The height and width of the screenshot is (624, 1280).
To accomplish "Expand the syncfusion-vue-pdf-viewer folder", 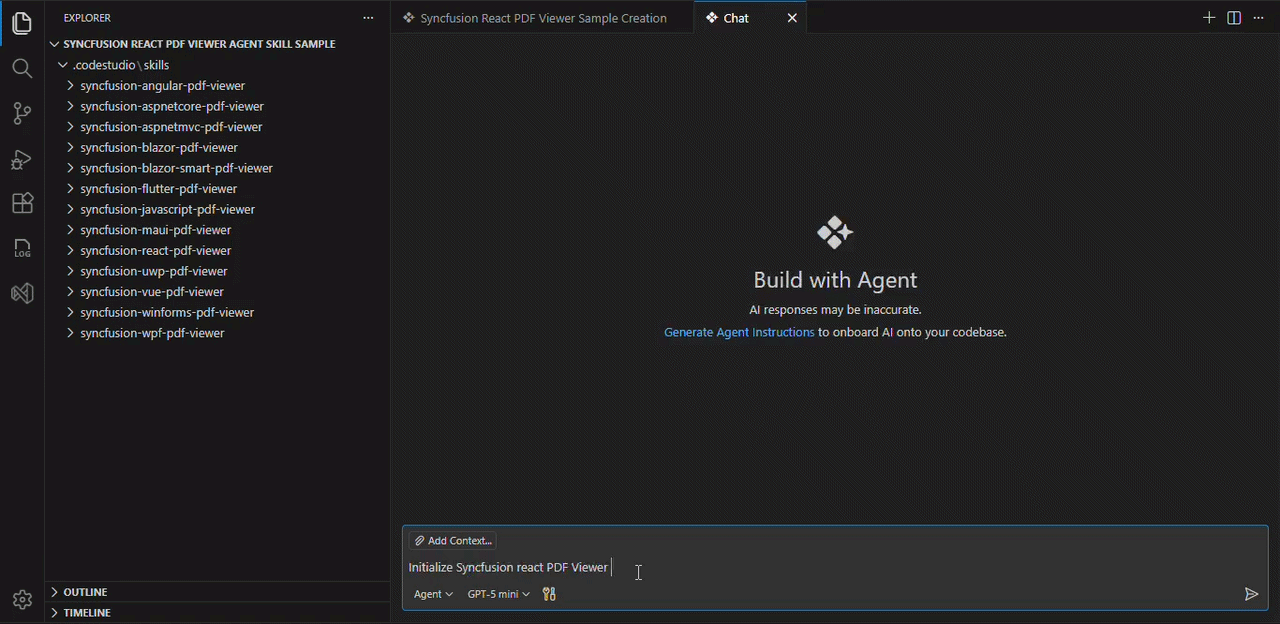I will 218,292.
